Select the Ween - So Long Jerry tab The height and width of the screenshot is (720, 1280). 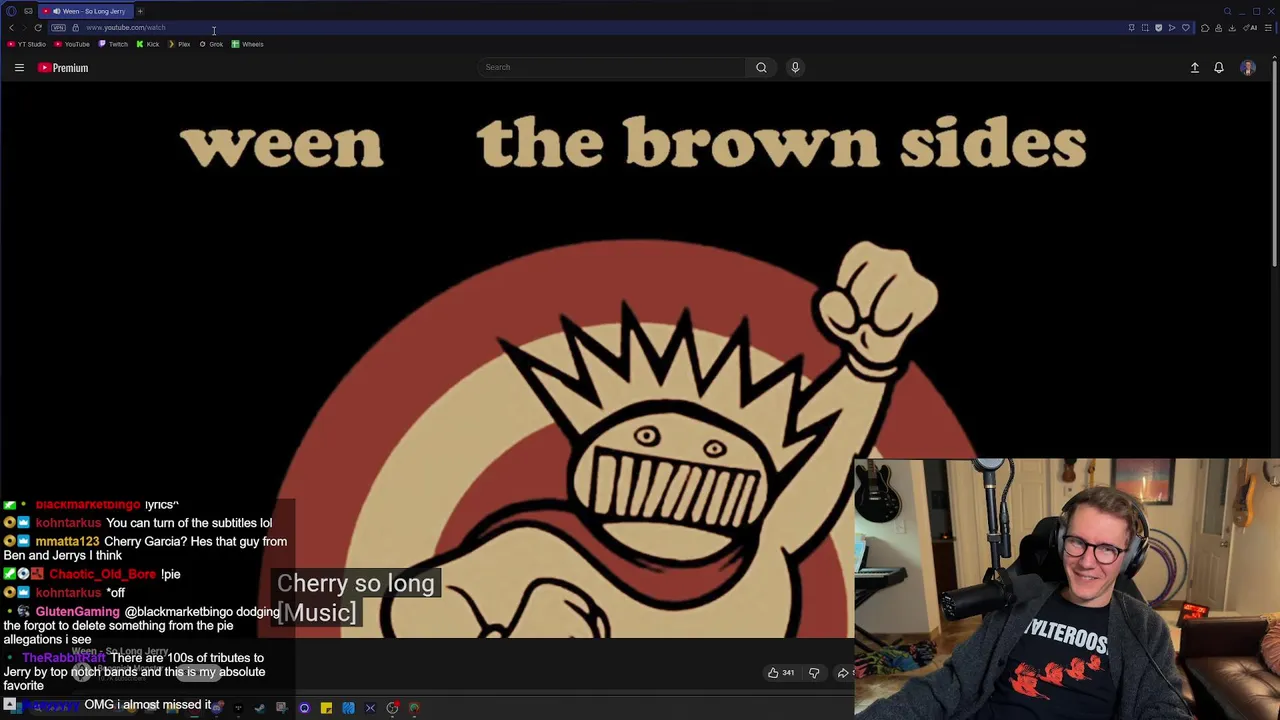(86, 11)
